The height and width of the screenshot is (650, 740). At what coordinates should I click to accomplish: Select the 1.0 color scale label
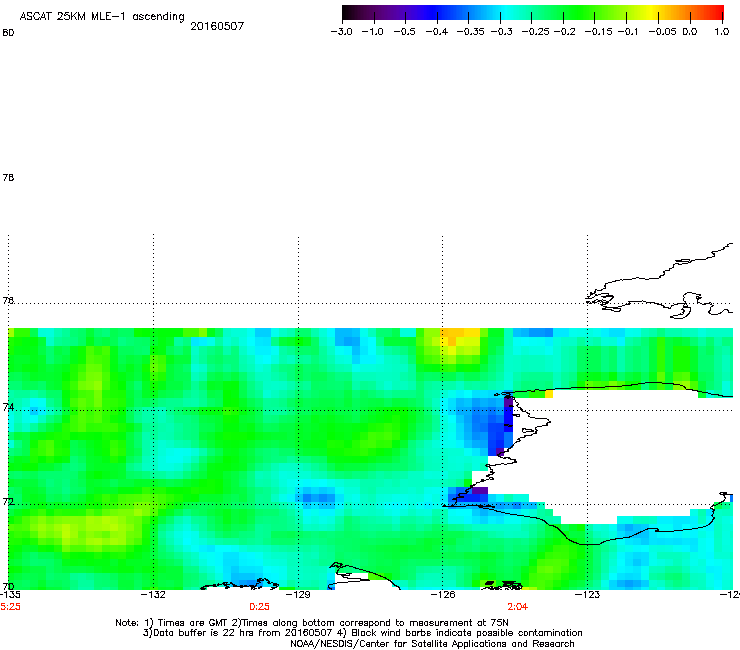pos(722,32)
